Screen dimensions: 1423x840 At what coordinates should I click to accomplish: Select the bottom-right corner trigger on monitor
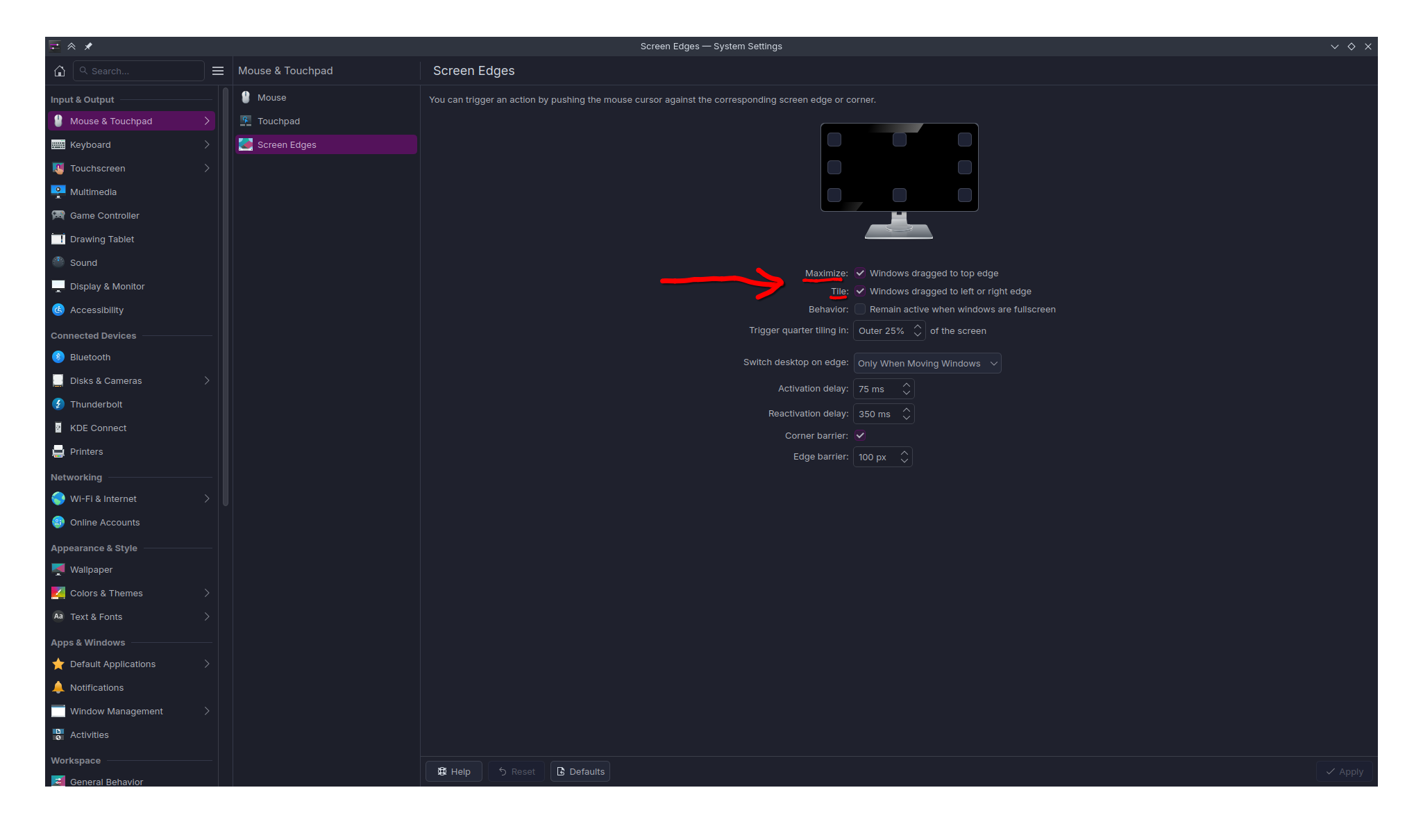(965, 195)
